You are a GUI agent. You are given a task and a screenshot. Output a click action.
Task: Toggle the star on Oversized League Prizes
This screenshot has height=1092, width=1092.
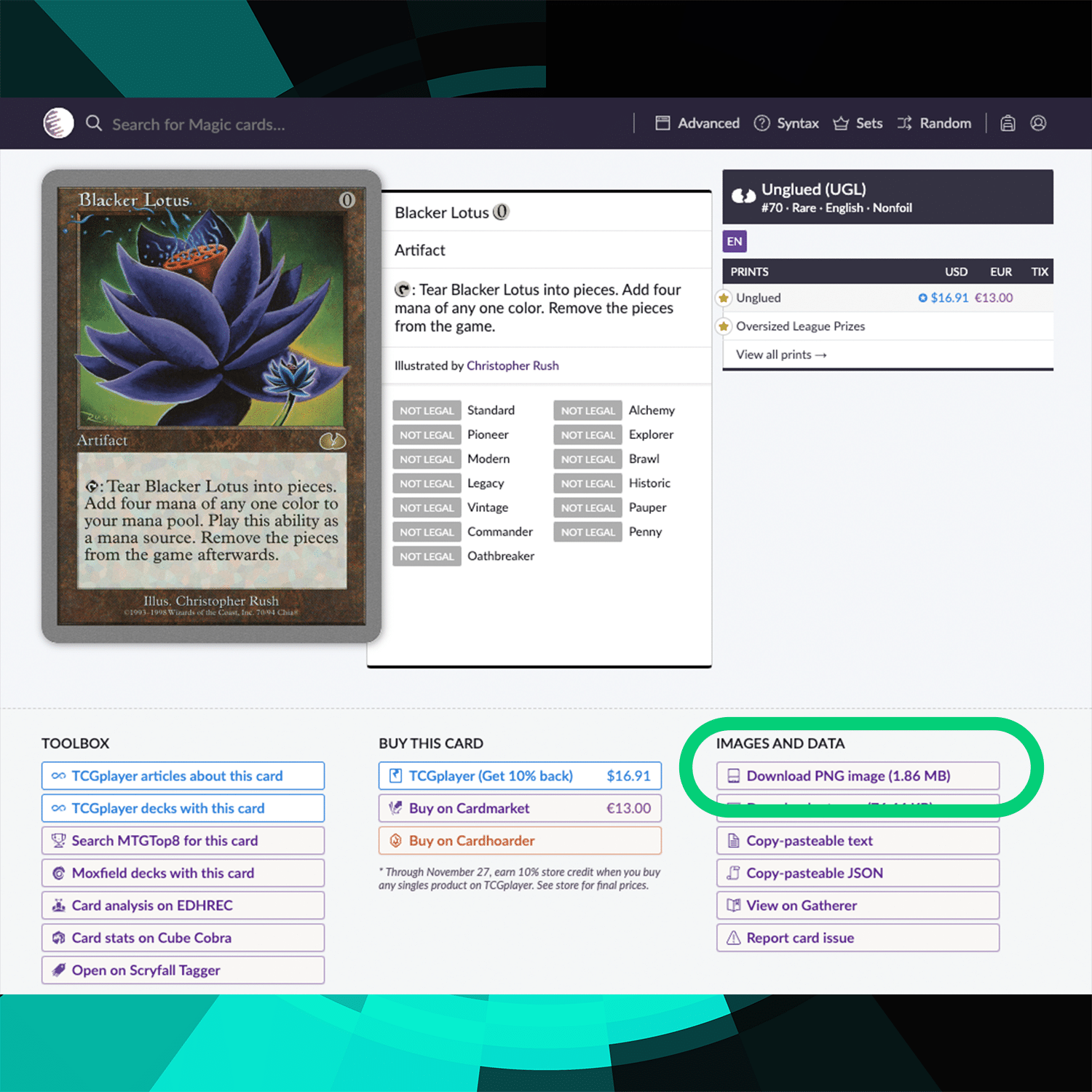(724, 326)
